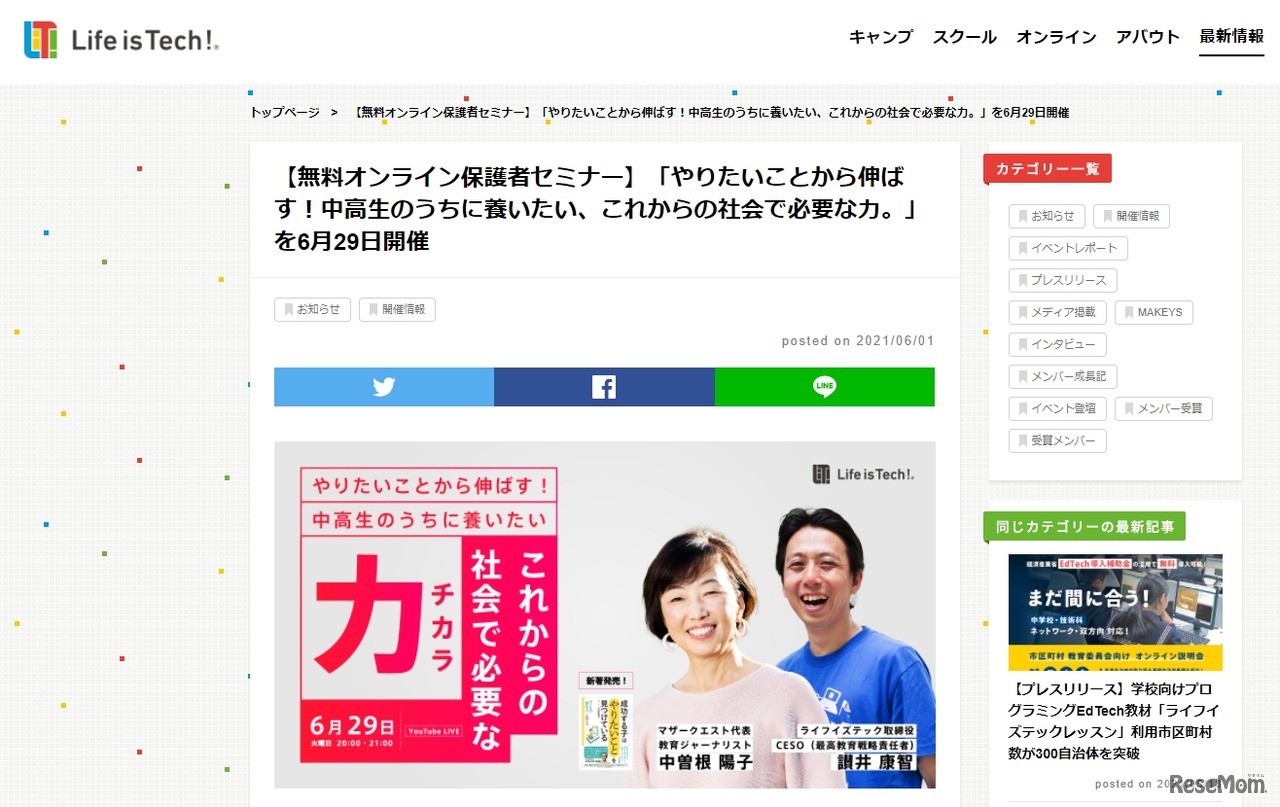Select お知らせ in the category list sidebar
1280x807 pixels.
tap(1046, 216)
